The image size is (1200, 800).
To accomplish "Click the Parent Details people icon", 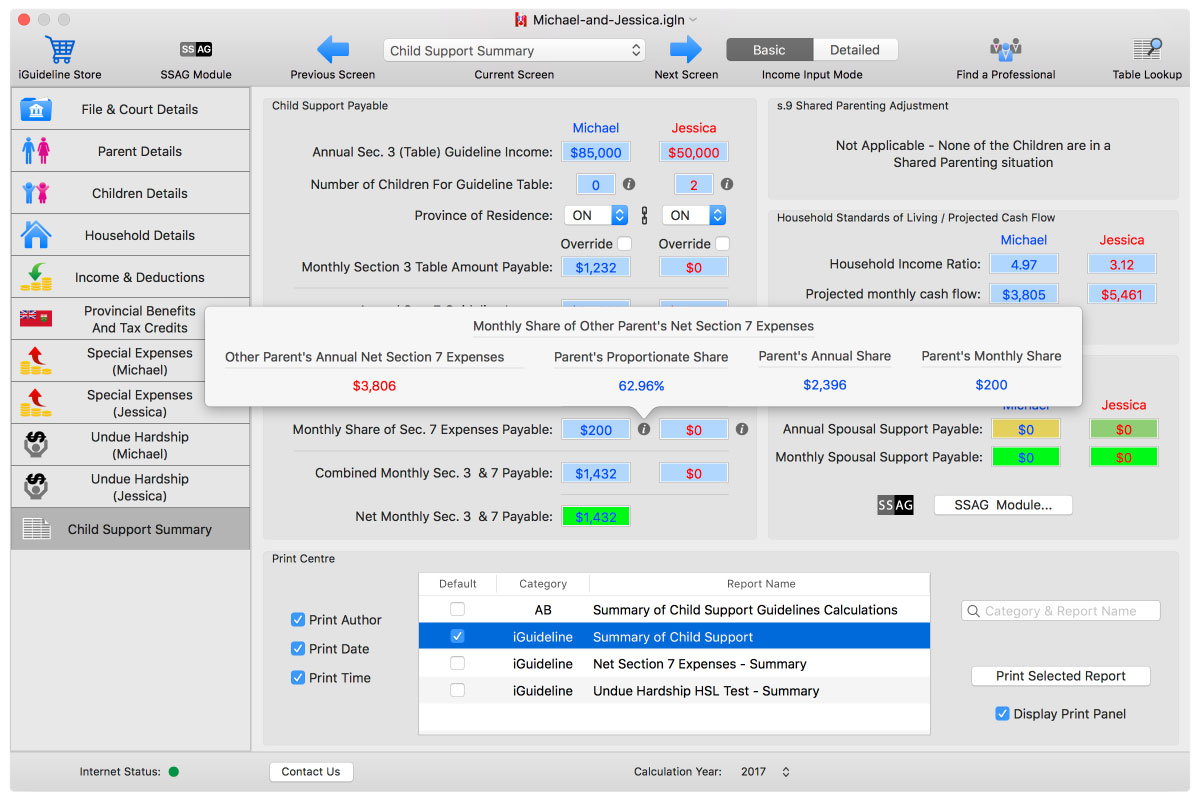I will [36, 151].
